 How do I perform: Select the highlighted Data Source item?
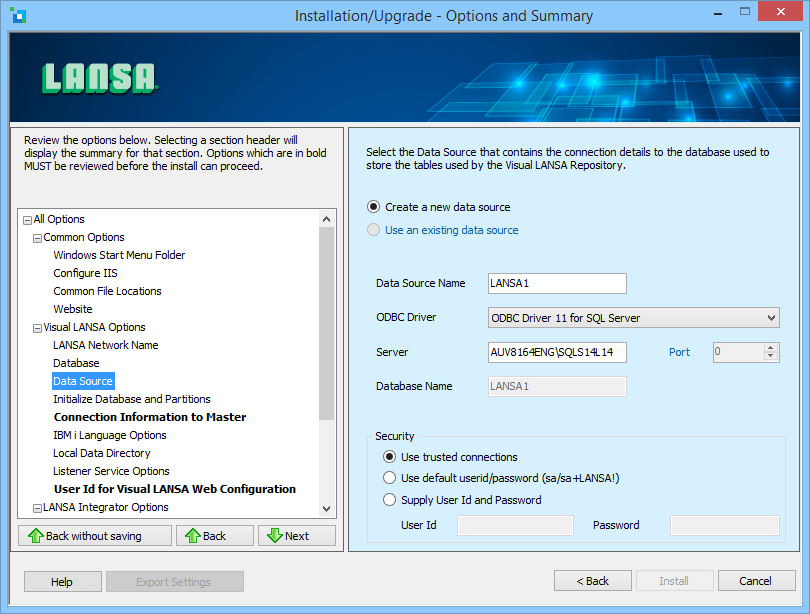tap(83, 381)
